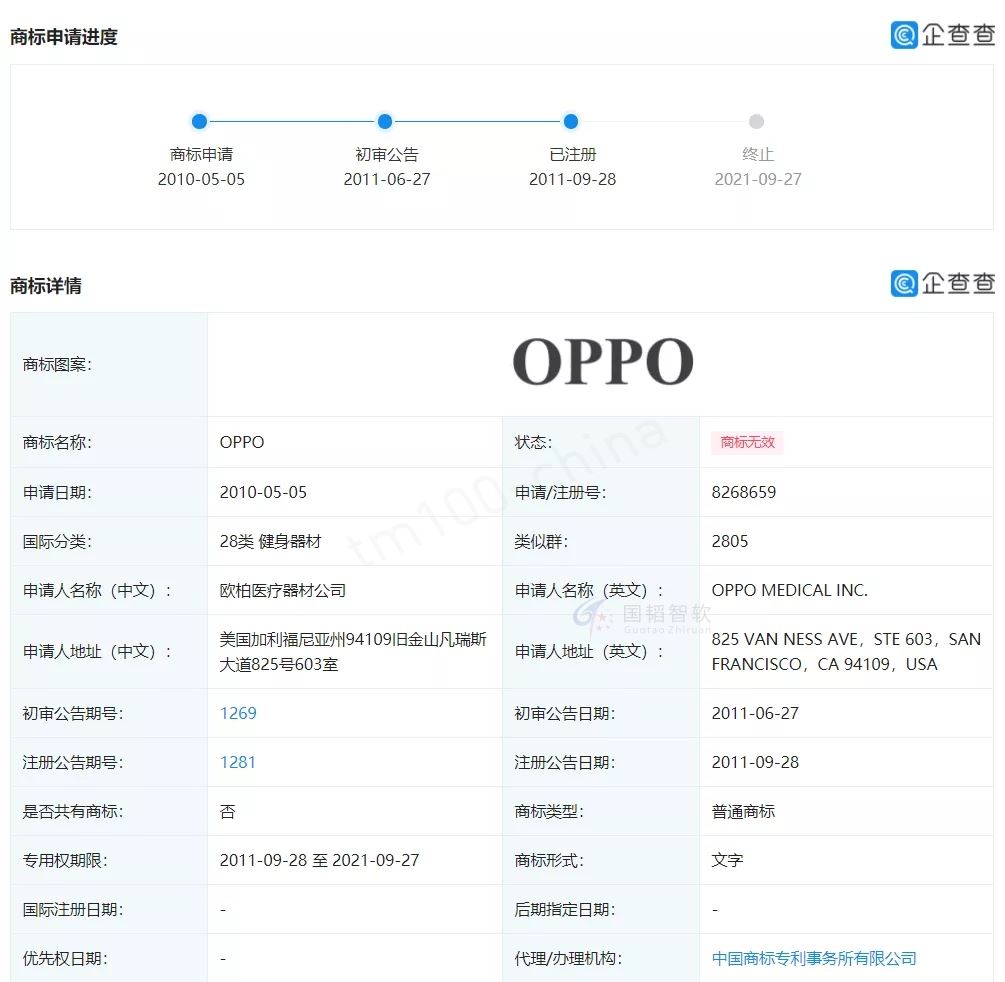Click the 商标图案 label
This screenshot has height=982, width=1005.
[x=57, y=365]
